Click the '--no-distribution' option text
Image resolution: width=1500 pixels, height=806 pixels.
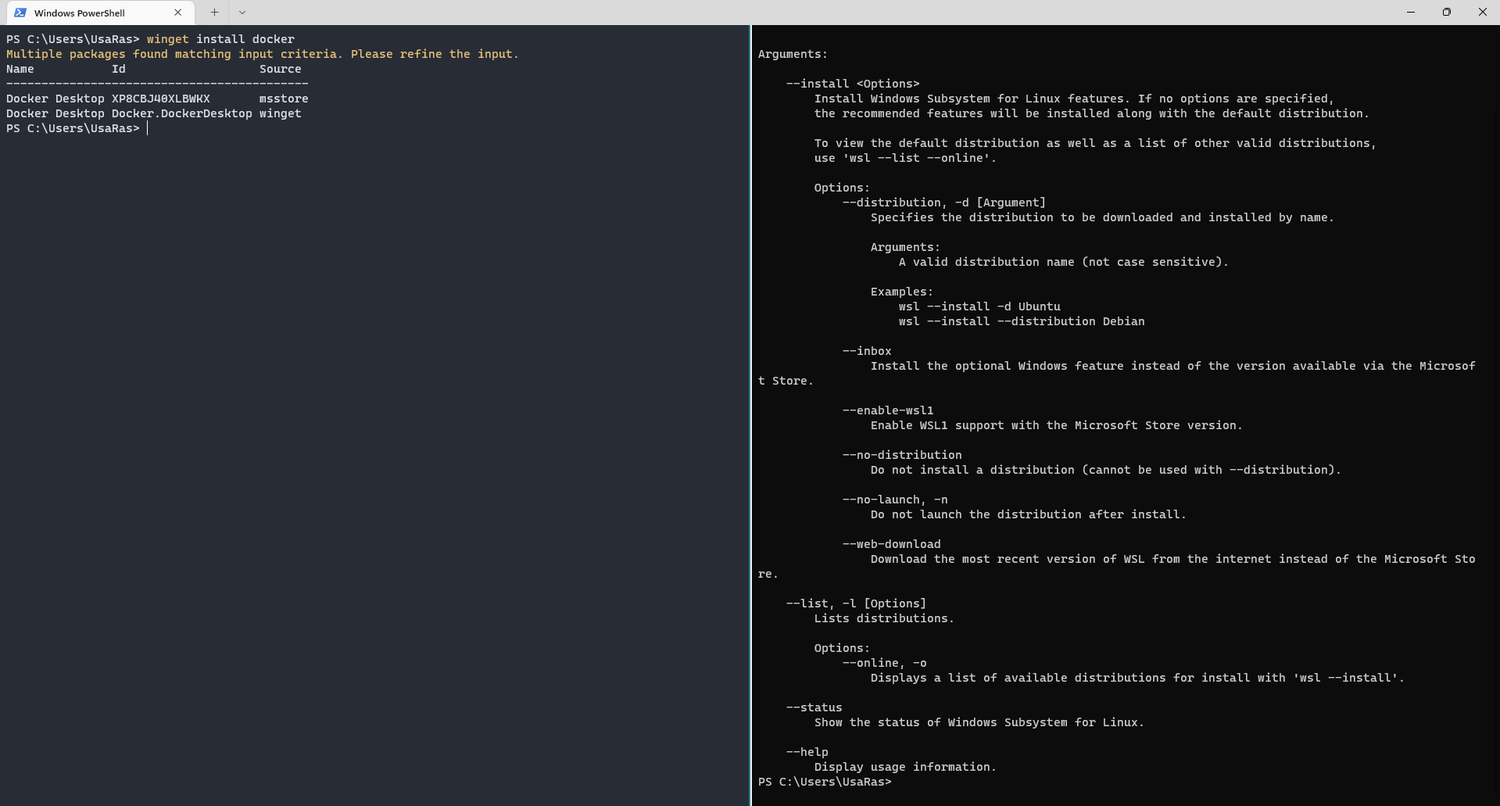(902, 455)
